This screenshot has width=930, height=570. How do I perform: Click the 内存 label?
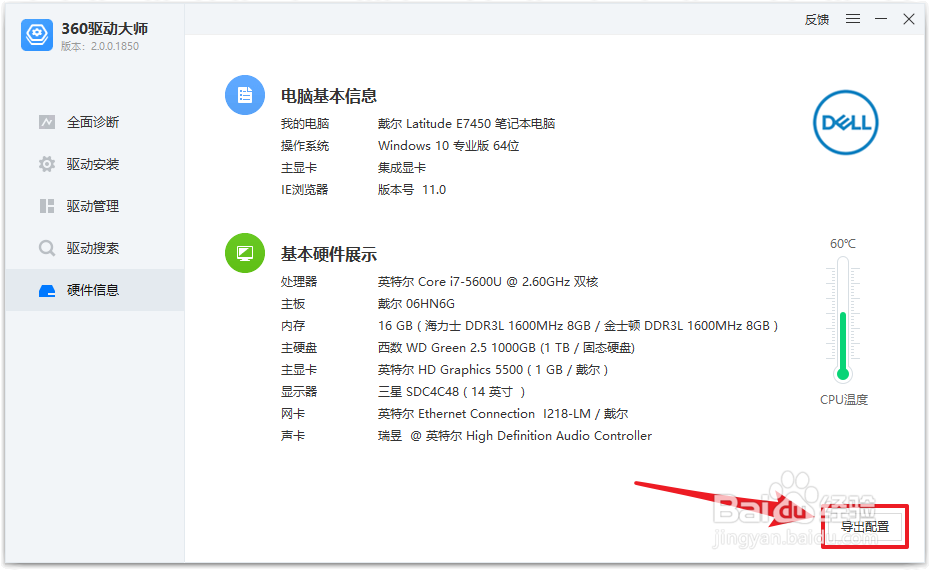tap(293, 326)
